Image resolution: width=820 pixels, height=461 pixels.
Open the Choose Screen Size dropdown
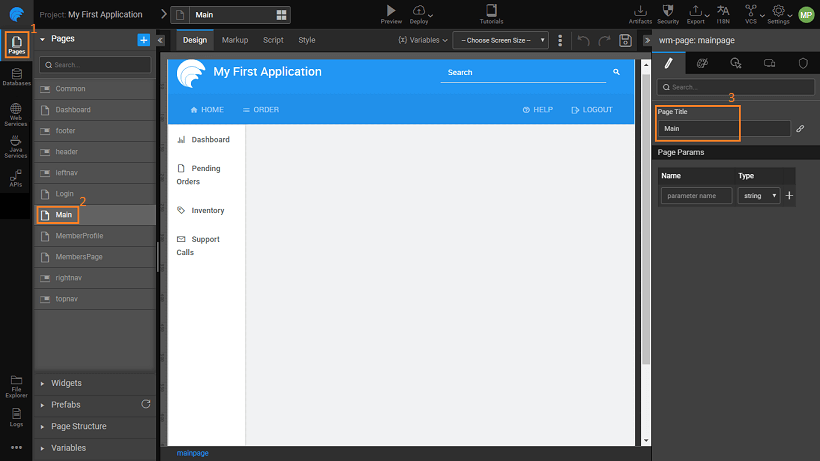tap(500, 40)
